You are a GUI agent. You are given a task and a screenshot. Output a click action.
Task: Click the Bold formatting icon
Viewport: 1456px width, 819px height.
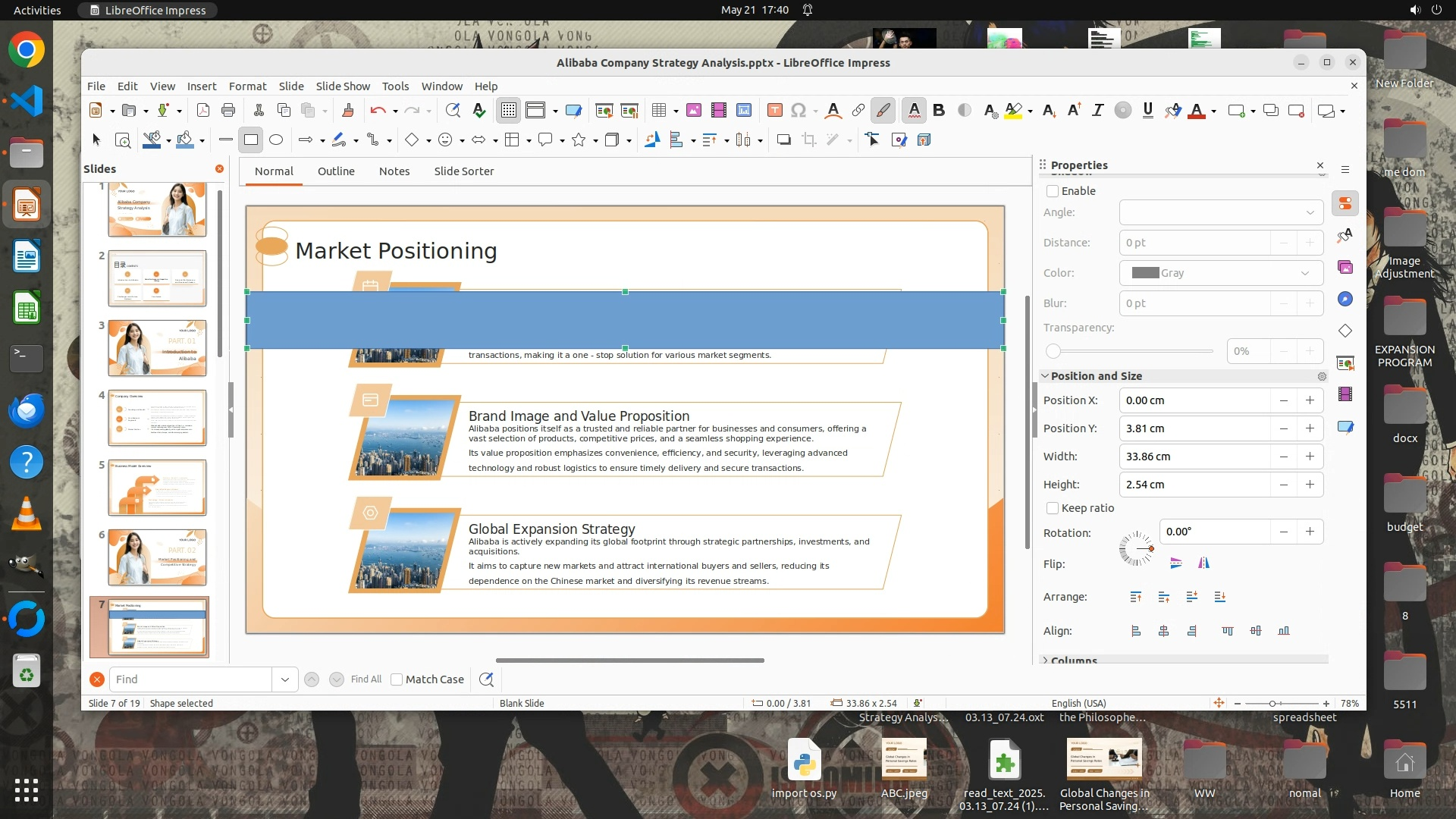(939, 111)
